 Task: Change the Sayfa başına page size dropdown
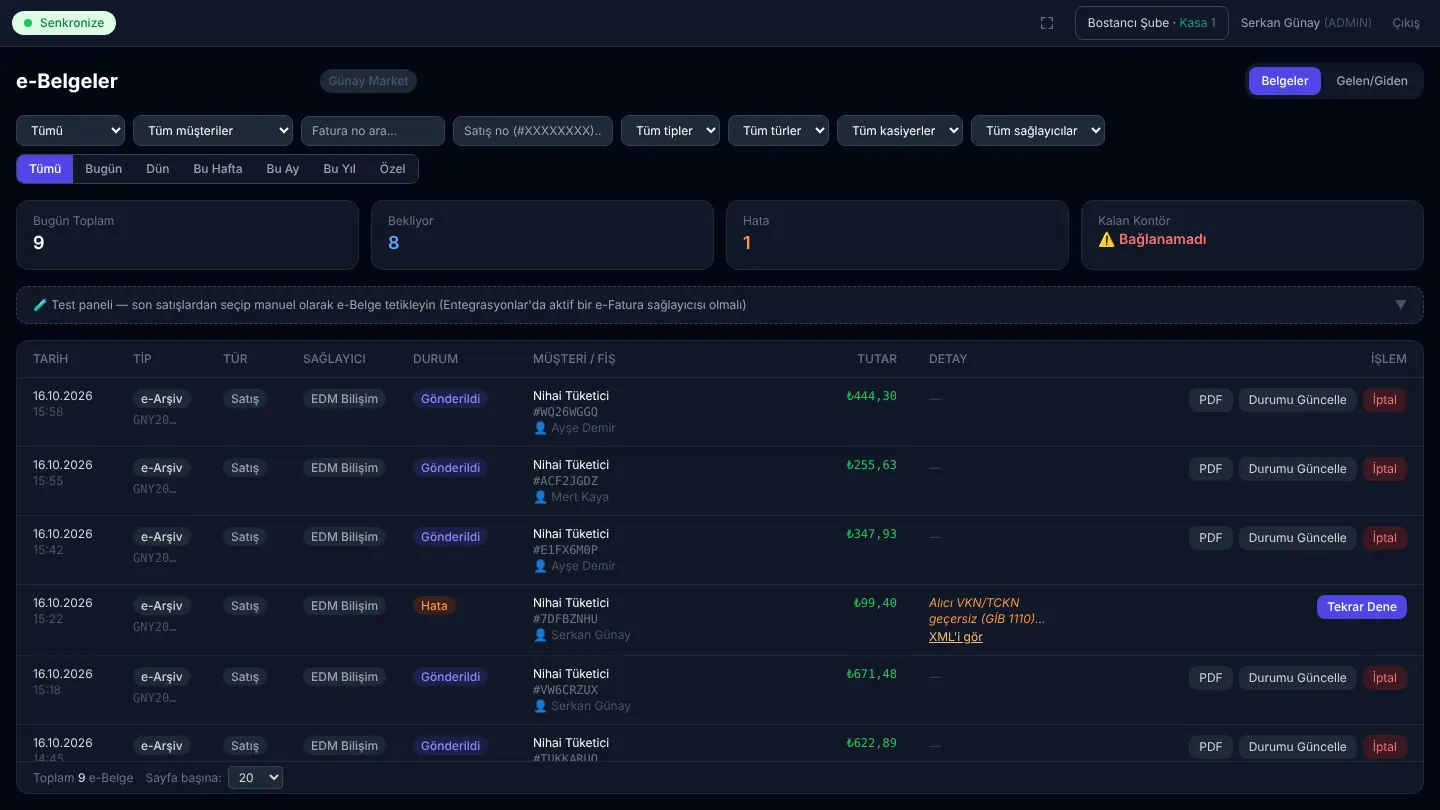(256, 778)
